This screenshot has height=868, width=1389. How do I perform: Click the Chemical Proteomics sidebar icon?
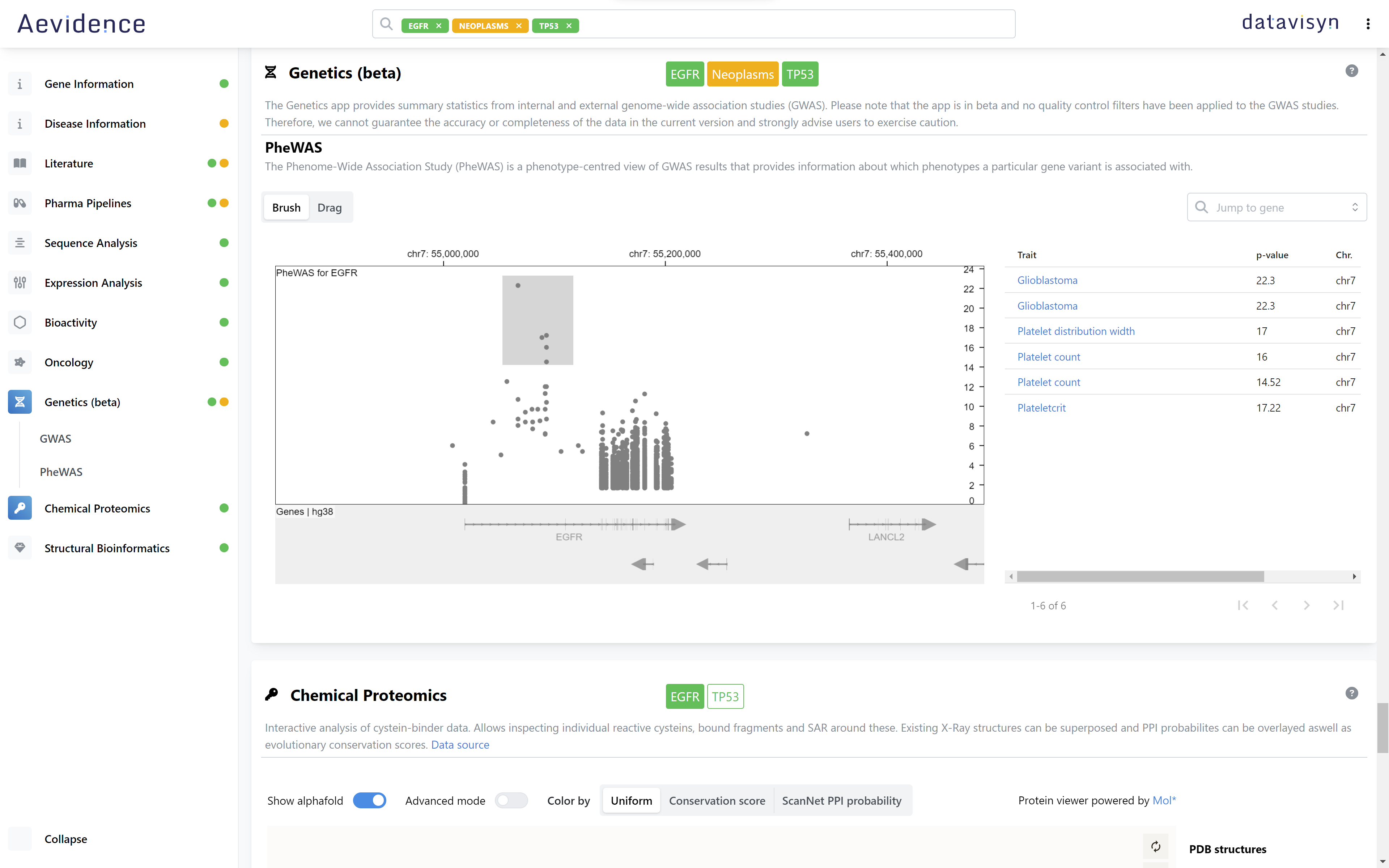(x=20, y=508)
